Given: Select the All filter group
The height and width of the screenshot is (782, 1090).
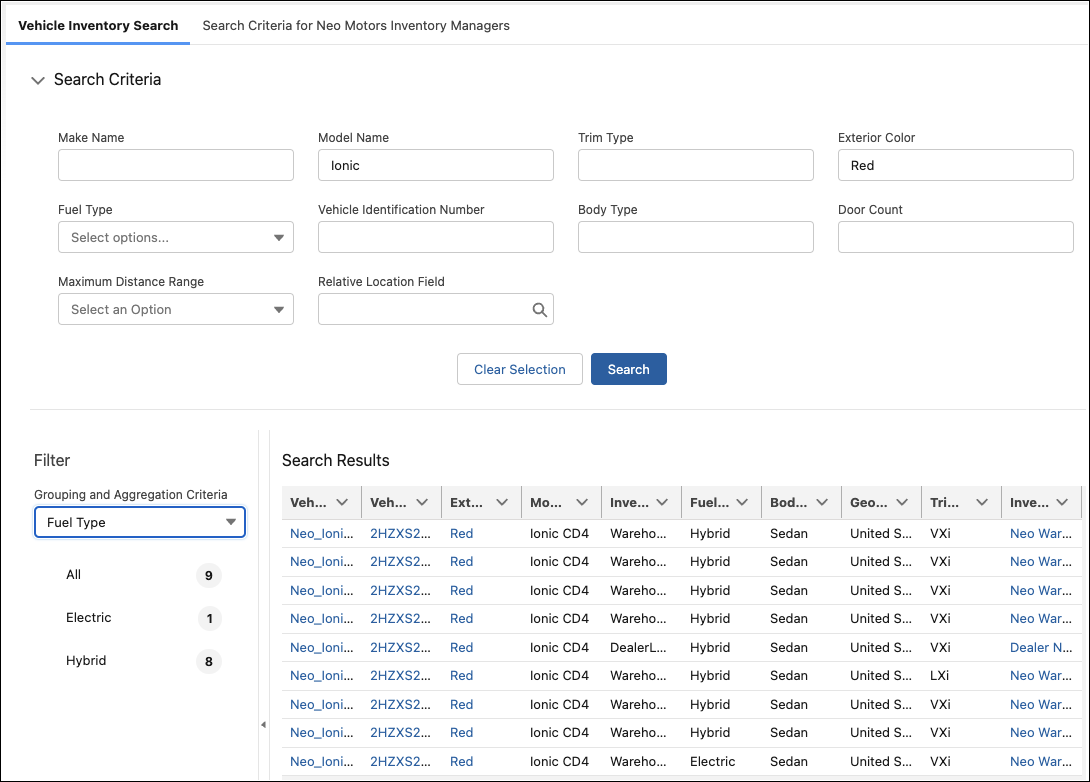Looking at the screenshot, I should pos(73,575).
